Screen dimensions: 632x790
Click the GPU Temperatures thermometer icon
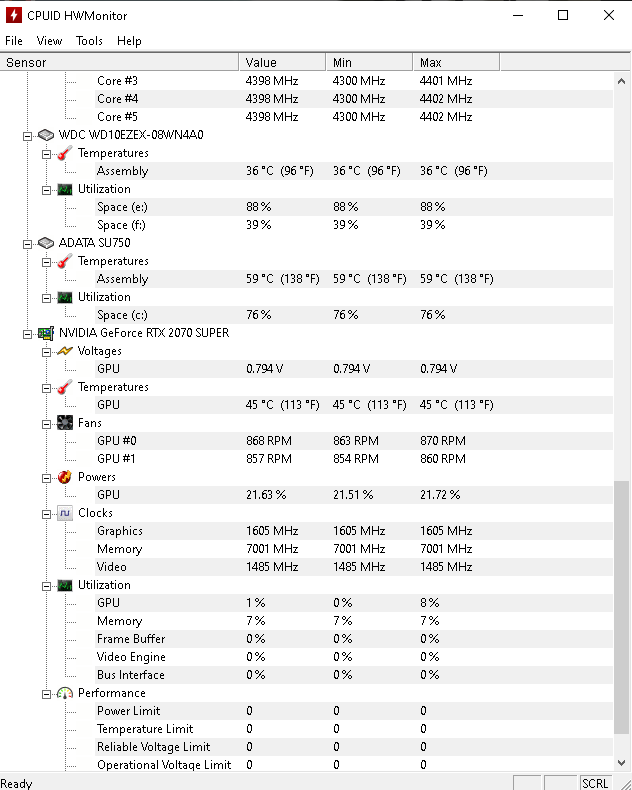click(x=64, y=387)
